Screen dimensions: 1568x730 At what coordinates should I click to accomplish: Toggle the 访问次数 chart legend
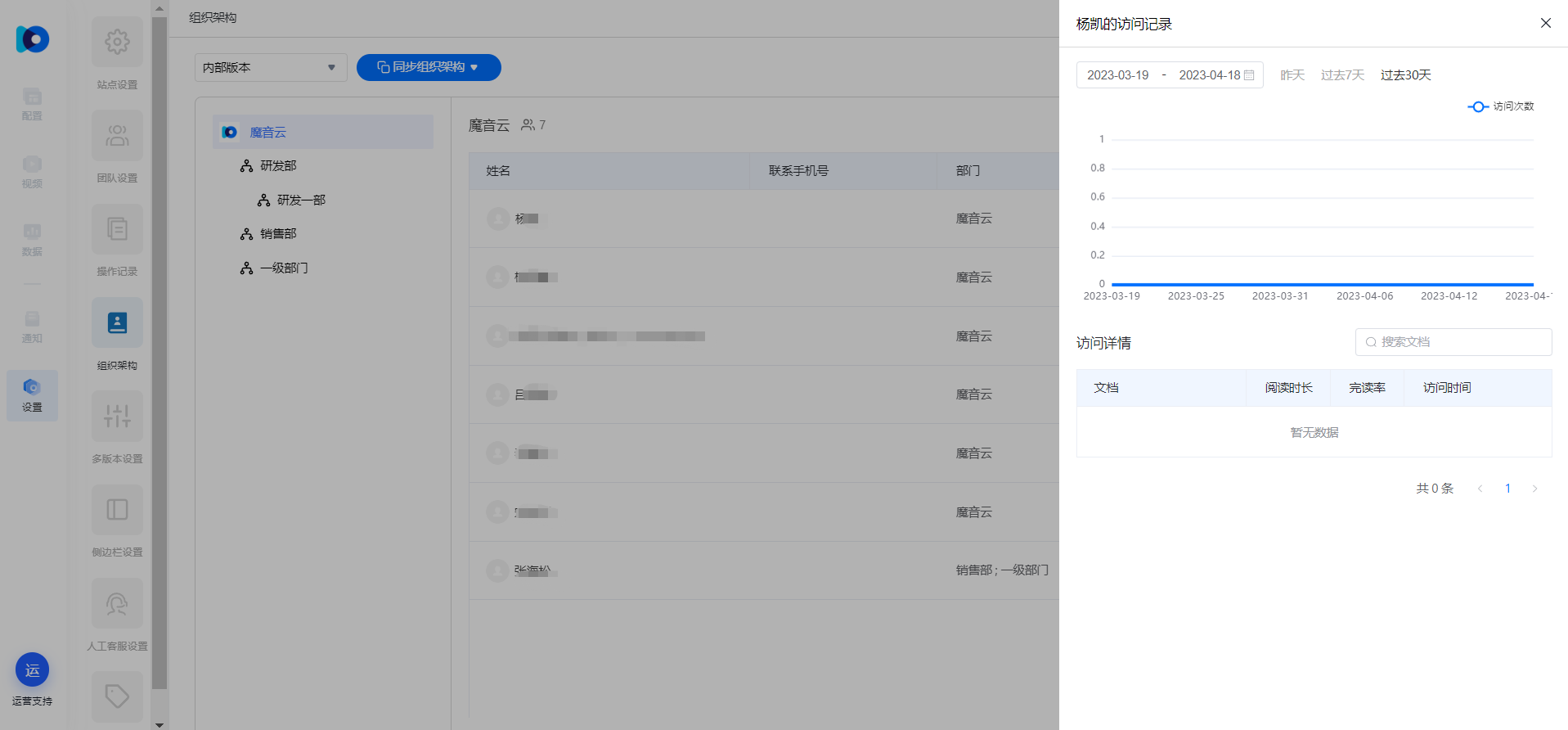1501,106
